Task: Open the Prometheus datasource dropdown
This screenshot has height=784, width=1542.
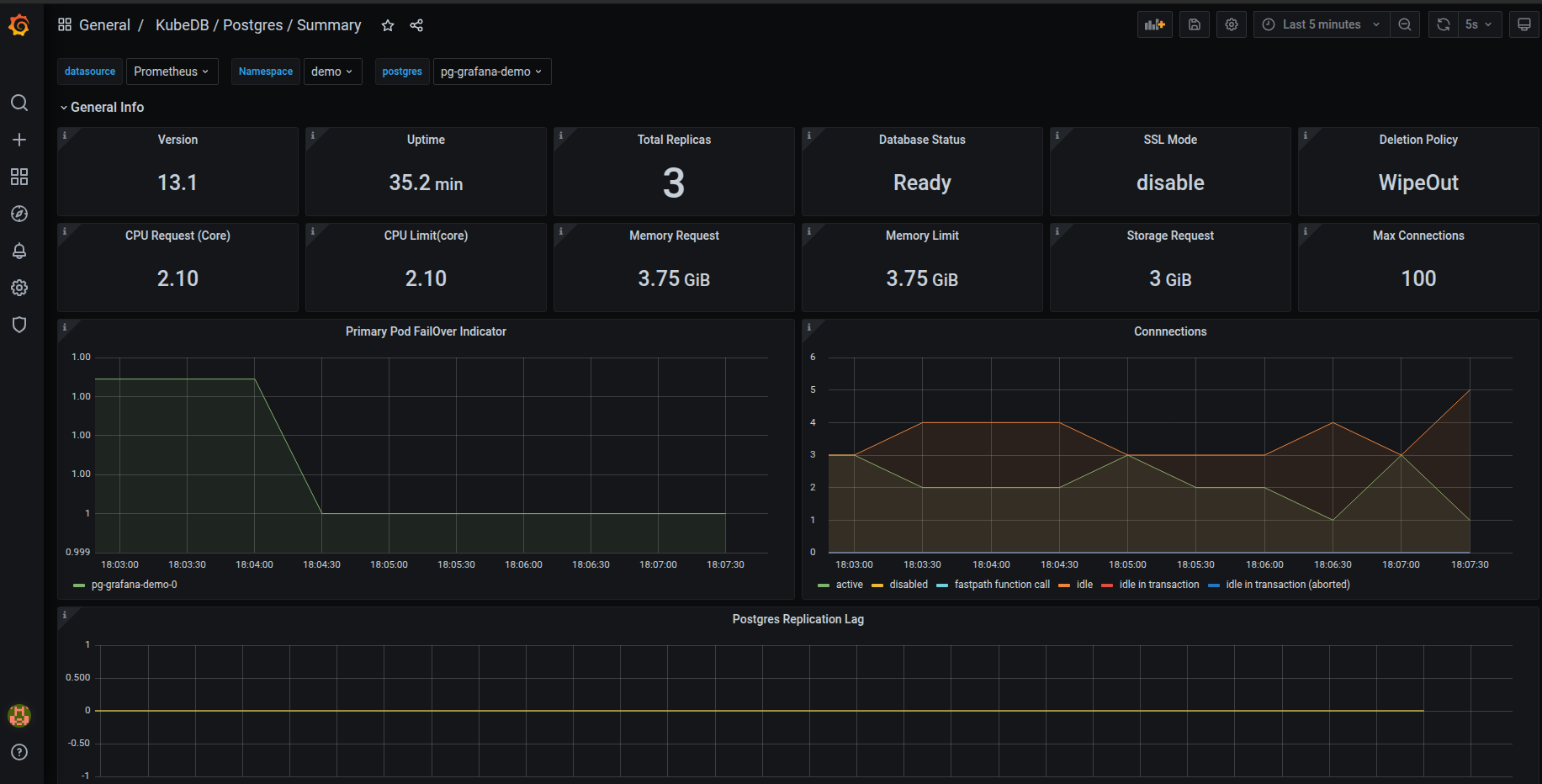Action: pos(172,72)
